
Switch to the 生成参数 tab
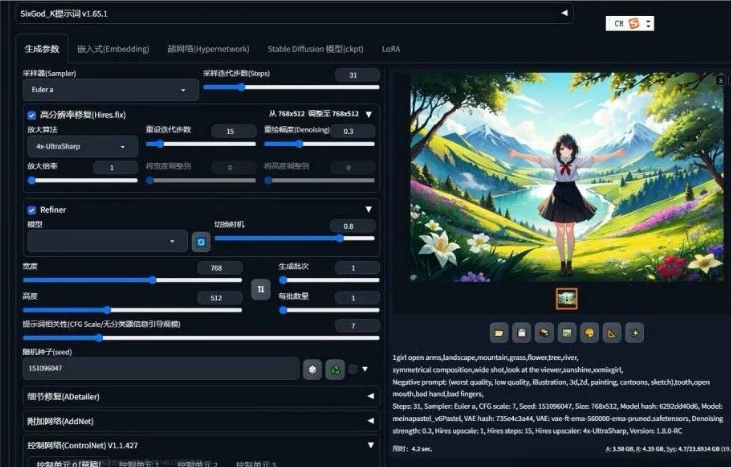point(42,49)
